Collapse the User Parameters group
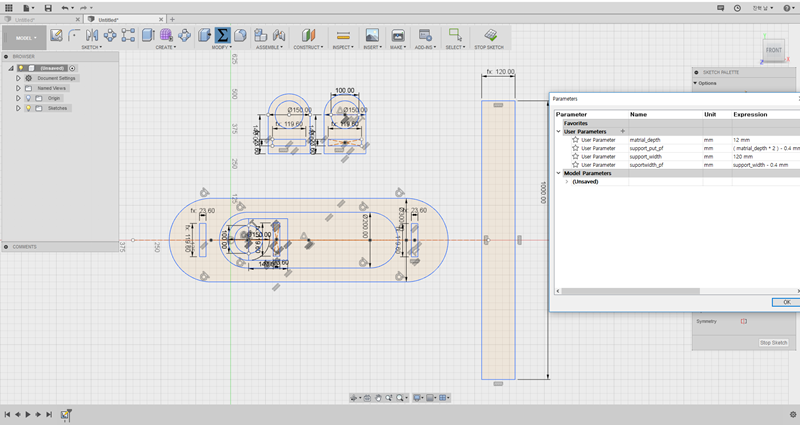This screenshot has width=800, height=425. tap(559, 131)
